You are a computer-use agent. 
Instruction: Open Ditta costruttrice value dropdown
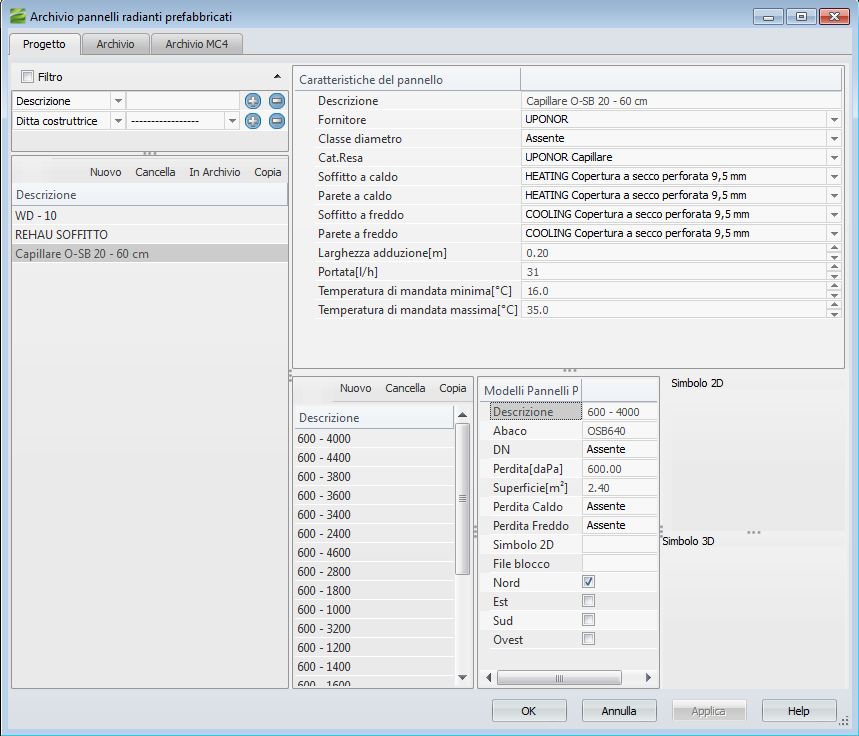(232, 120)
